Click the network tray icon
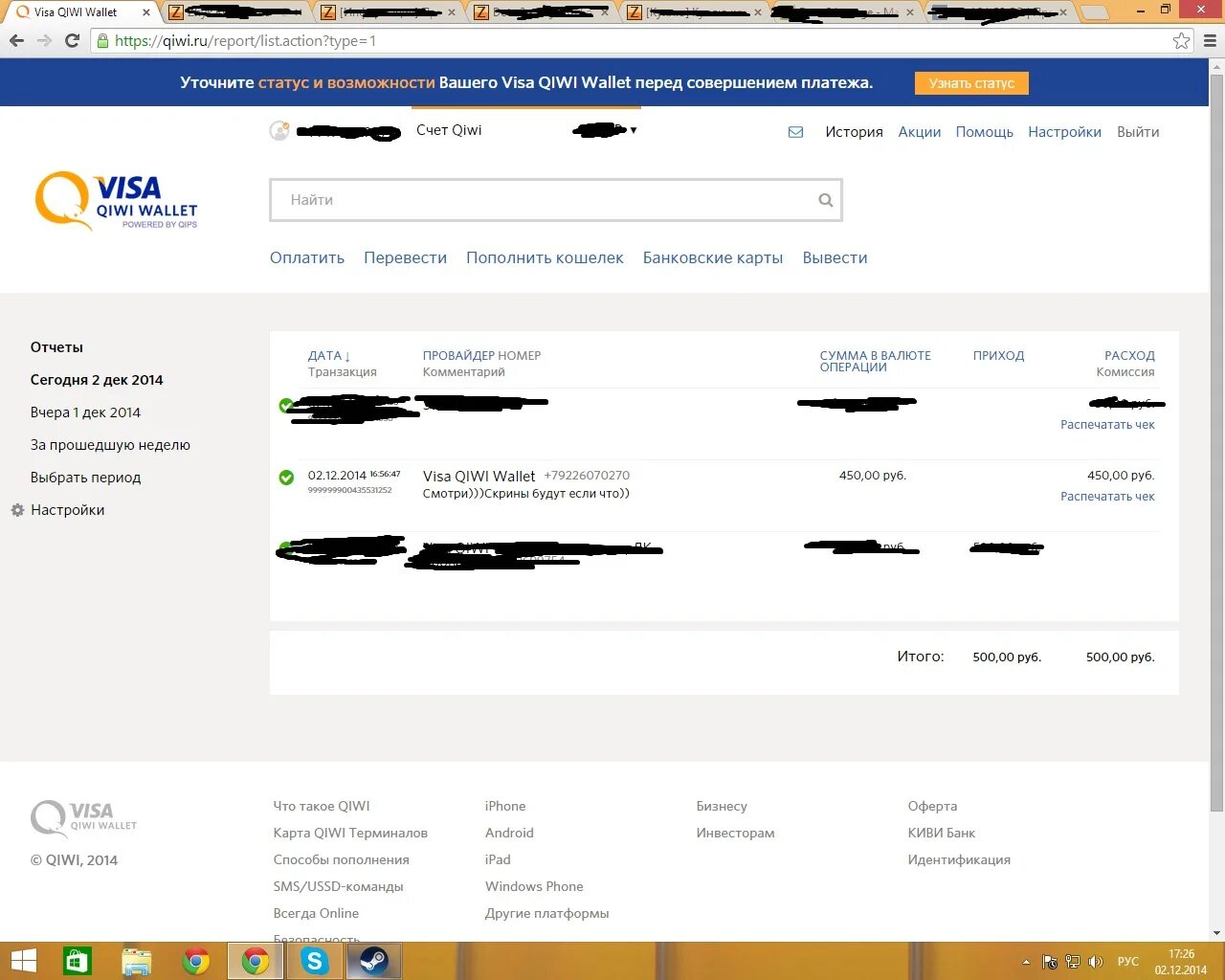 pos(1073,962)
